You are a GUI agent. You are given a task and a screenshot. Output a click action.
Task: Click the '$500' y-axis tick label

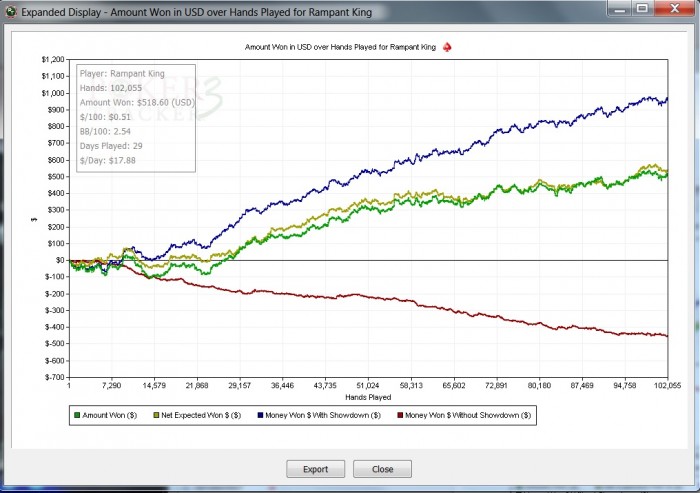click(x=56, y=177)
